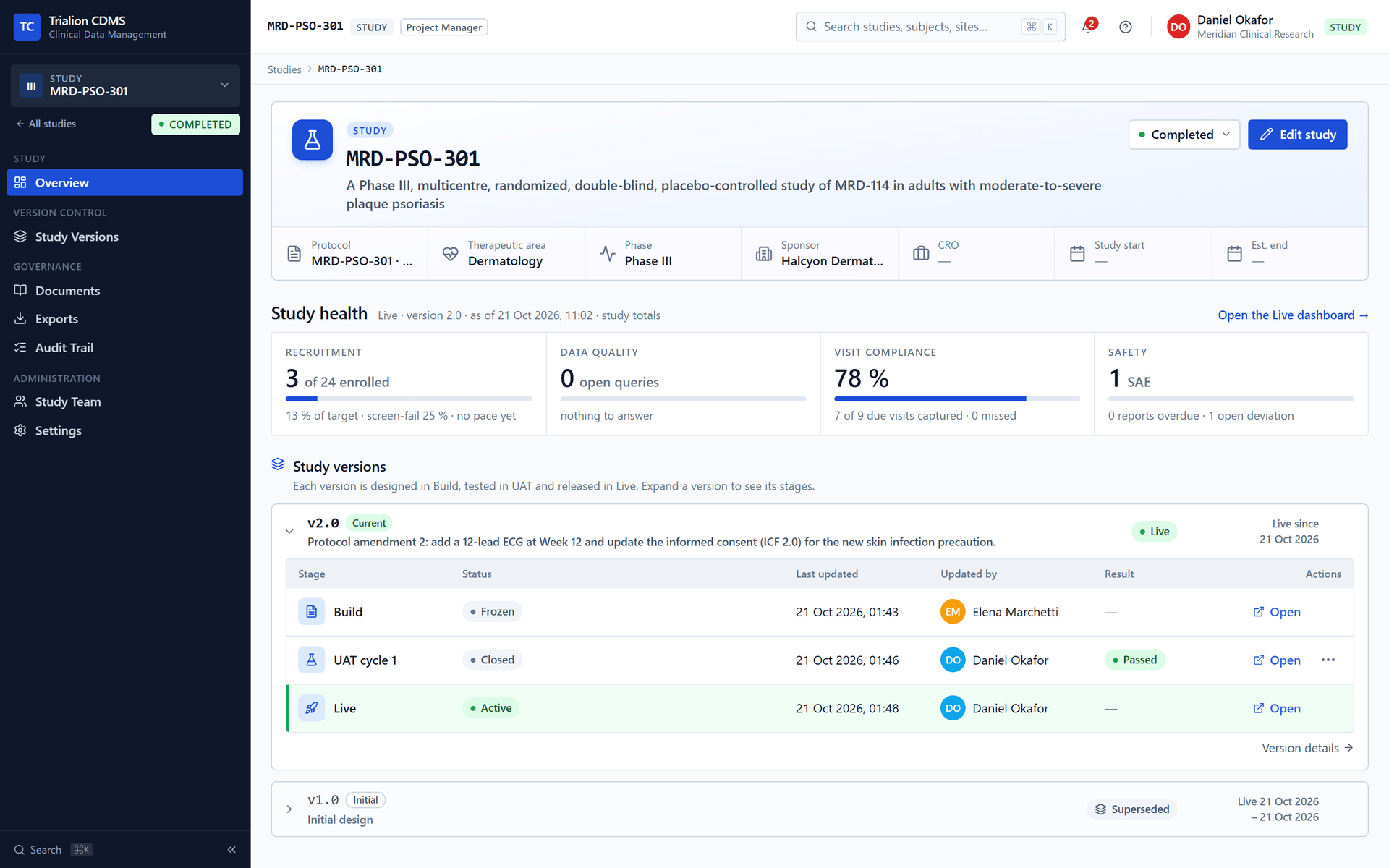Click the Est. end calendar icon

1234,254
